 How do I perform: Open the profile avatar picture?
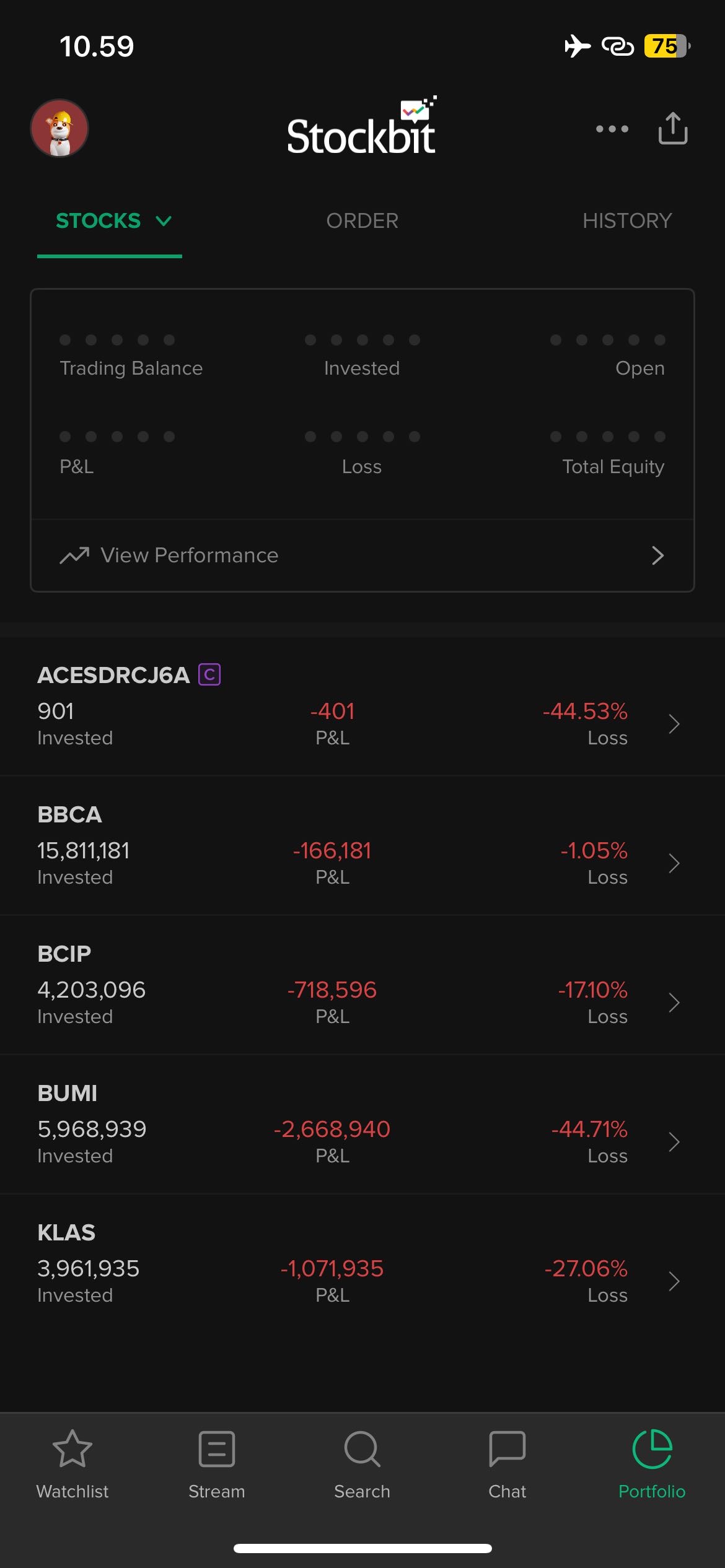[59, 128]
